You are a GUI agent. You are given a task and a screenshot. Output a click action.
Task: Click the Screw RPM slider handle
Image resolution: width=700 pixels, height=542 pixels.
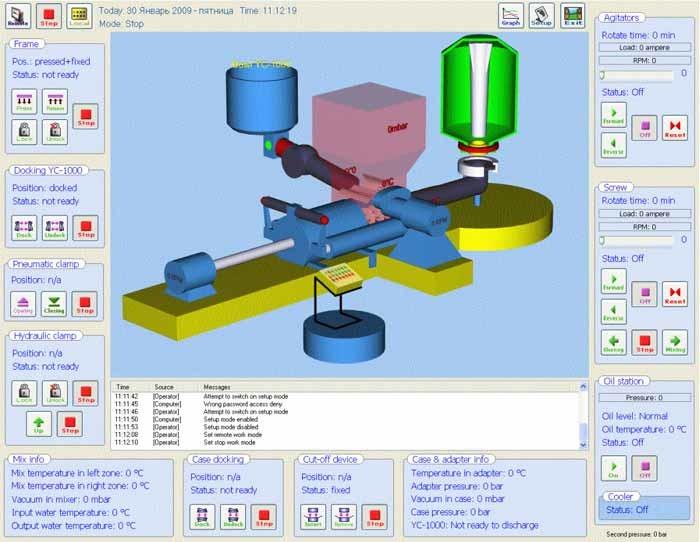pyautogui.click(x=602, y=240)
